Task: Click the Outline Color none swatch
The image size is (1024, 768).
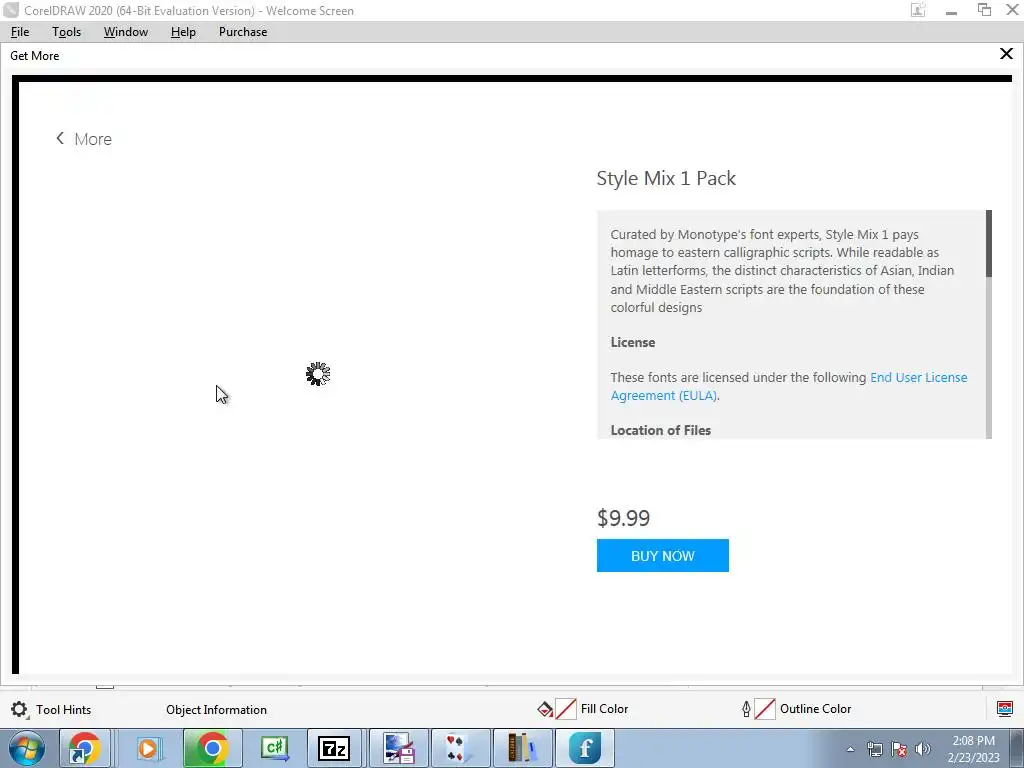Action: pyautogui.click(x=765, y=709)
